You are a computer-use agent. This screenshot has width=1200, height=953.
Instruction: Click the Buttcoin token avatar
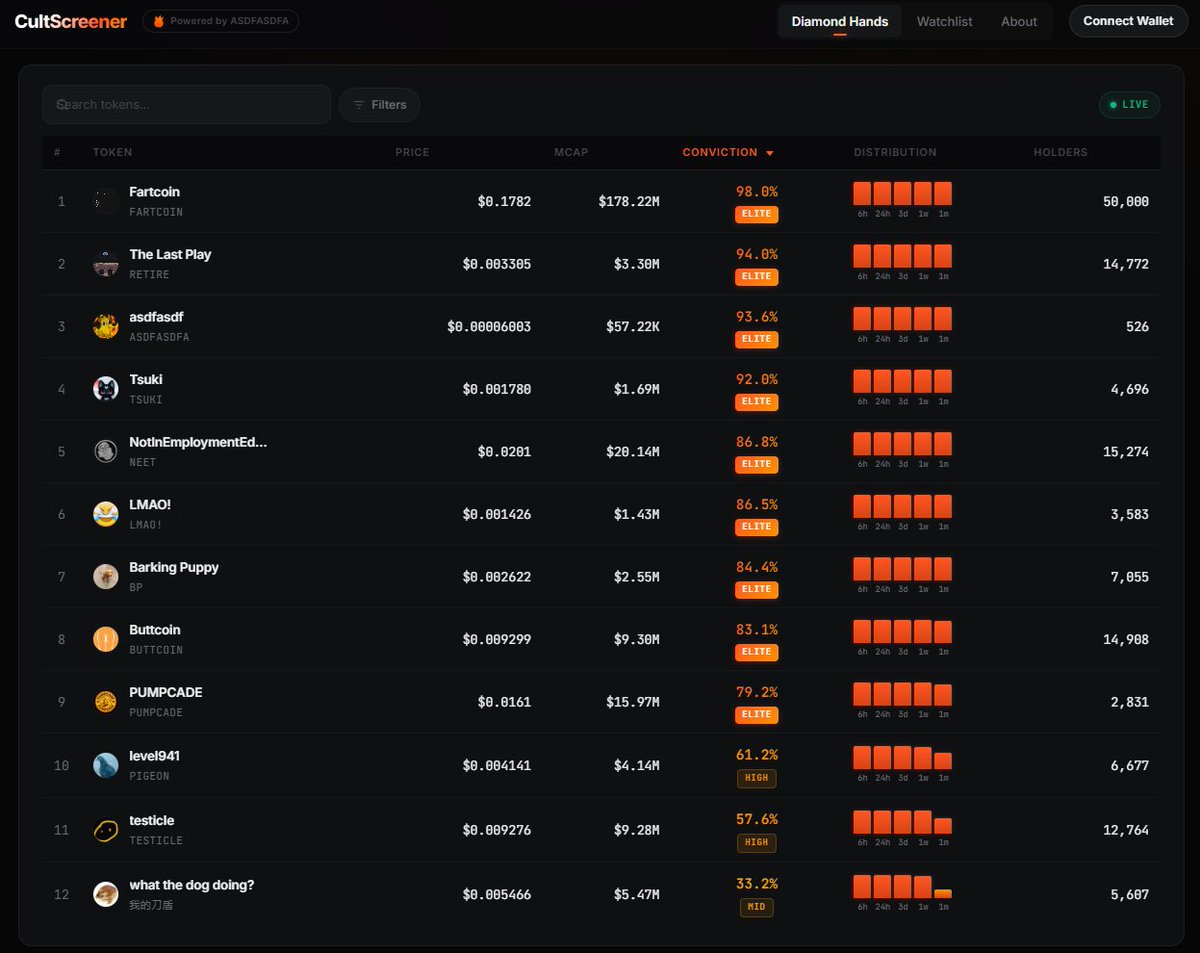(x=106, y=639)
